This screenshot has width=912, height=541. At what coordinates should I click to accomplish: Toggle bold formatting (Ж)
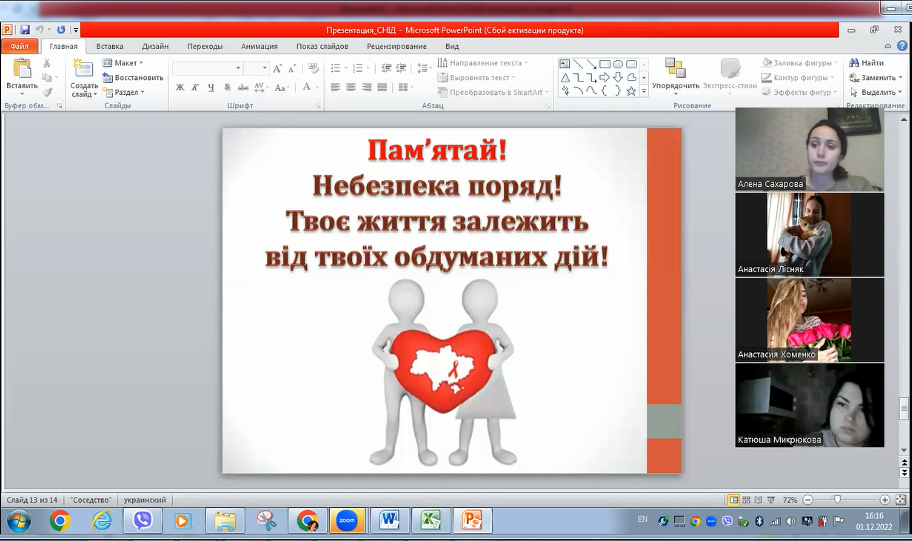pos(180,88)
